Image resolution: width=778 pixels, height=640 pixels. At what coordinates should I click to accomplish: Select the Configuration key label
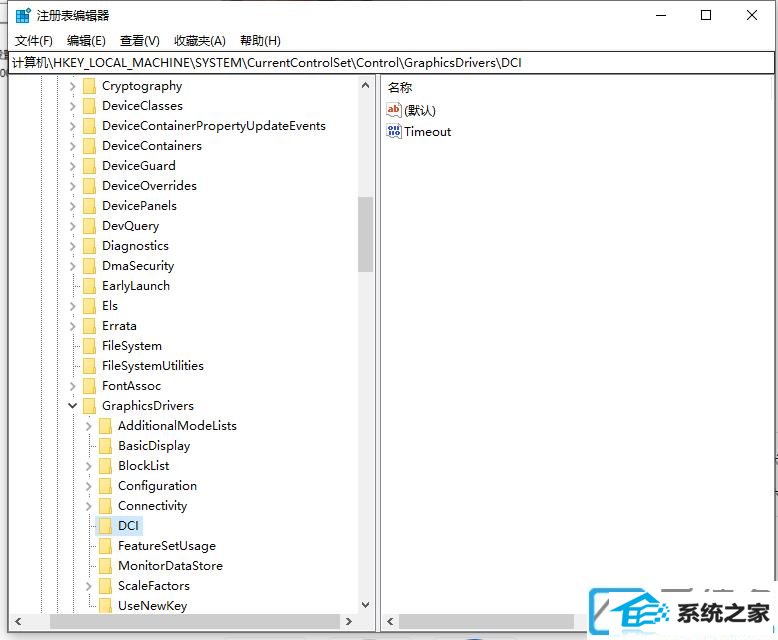pos(157,486)
